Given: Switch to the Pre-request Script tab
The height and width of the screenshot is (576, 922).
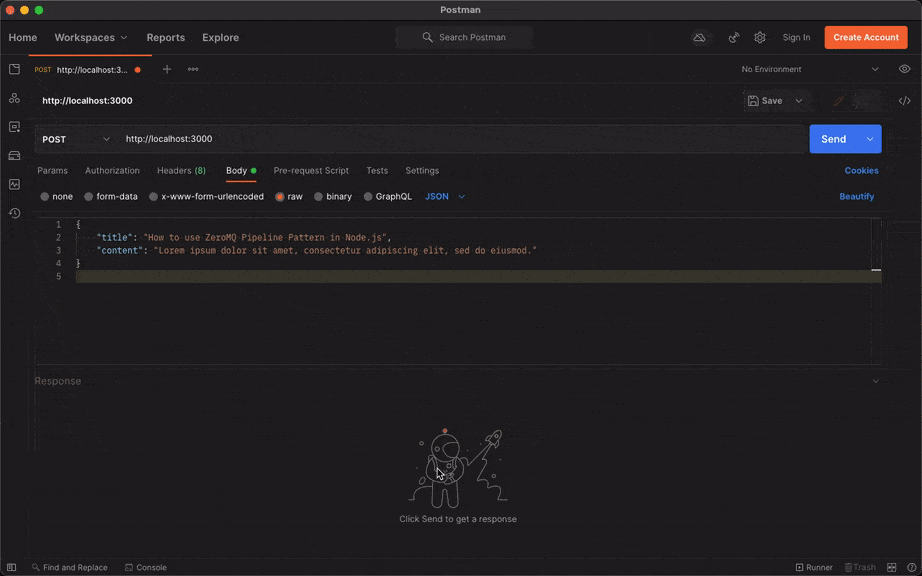Looking at the screenshot, I should (311, 170).
